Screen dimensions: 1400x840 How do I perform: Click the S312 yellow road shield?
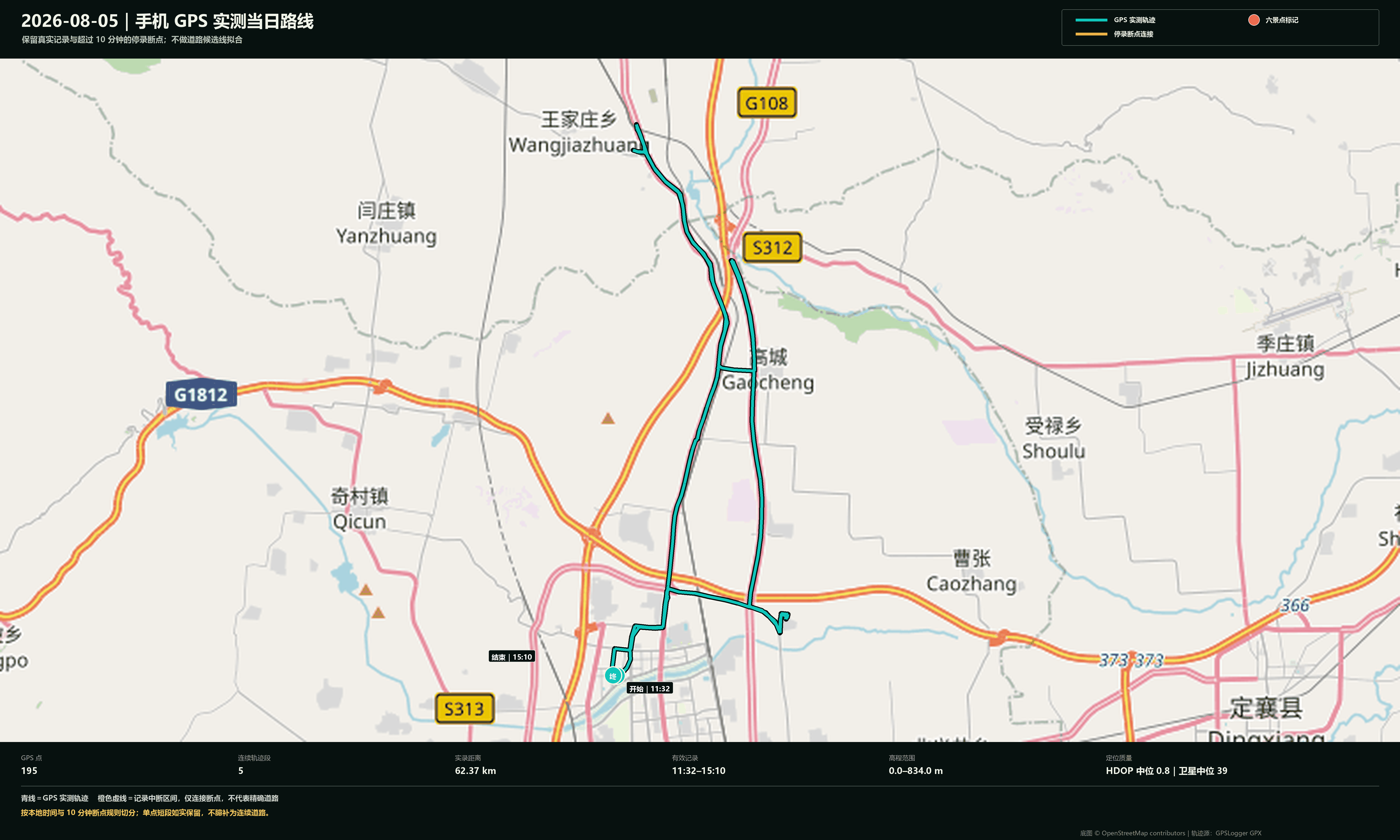pyautogui.click(x=772, y=247)
